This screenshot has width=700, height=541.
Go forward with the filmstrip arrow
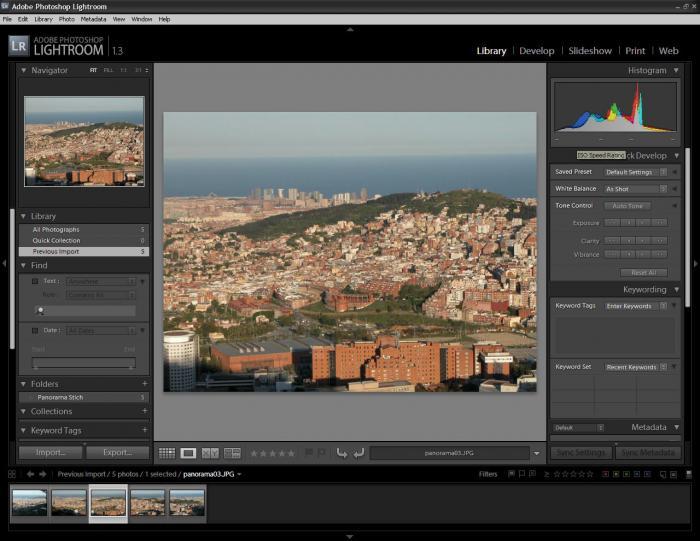(x=42, y=474)
